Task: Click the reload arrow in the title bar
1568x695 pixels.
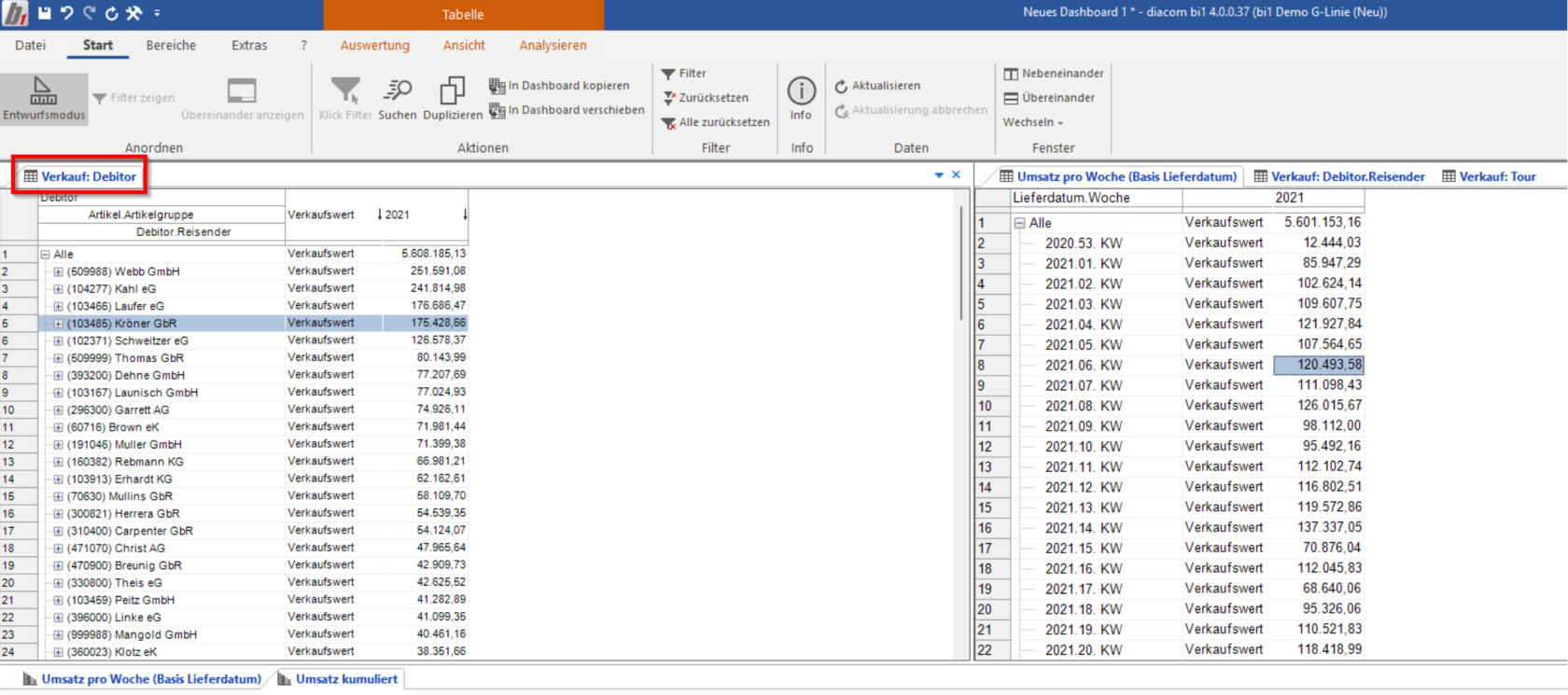Action: (111, 13)
